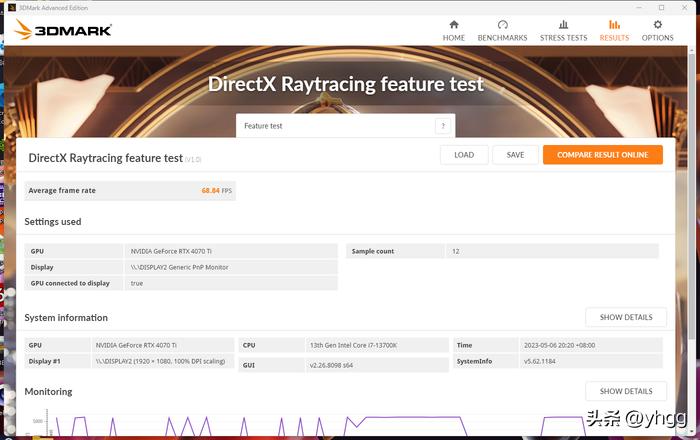The image size is (700, 440).
Task: Click the Feature test label box
Action: [335, 126]
